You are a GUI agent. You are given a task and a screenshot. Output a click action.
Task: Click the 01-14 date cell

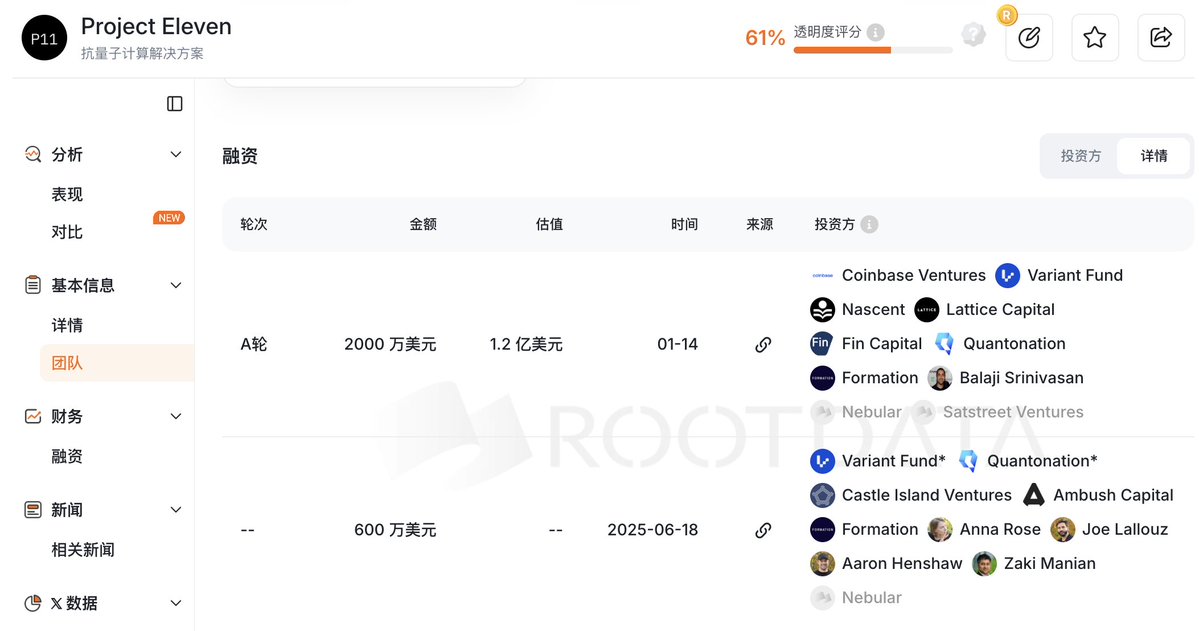(677, 344)
